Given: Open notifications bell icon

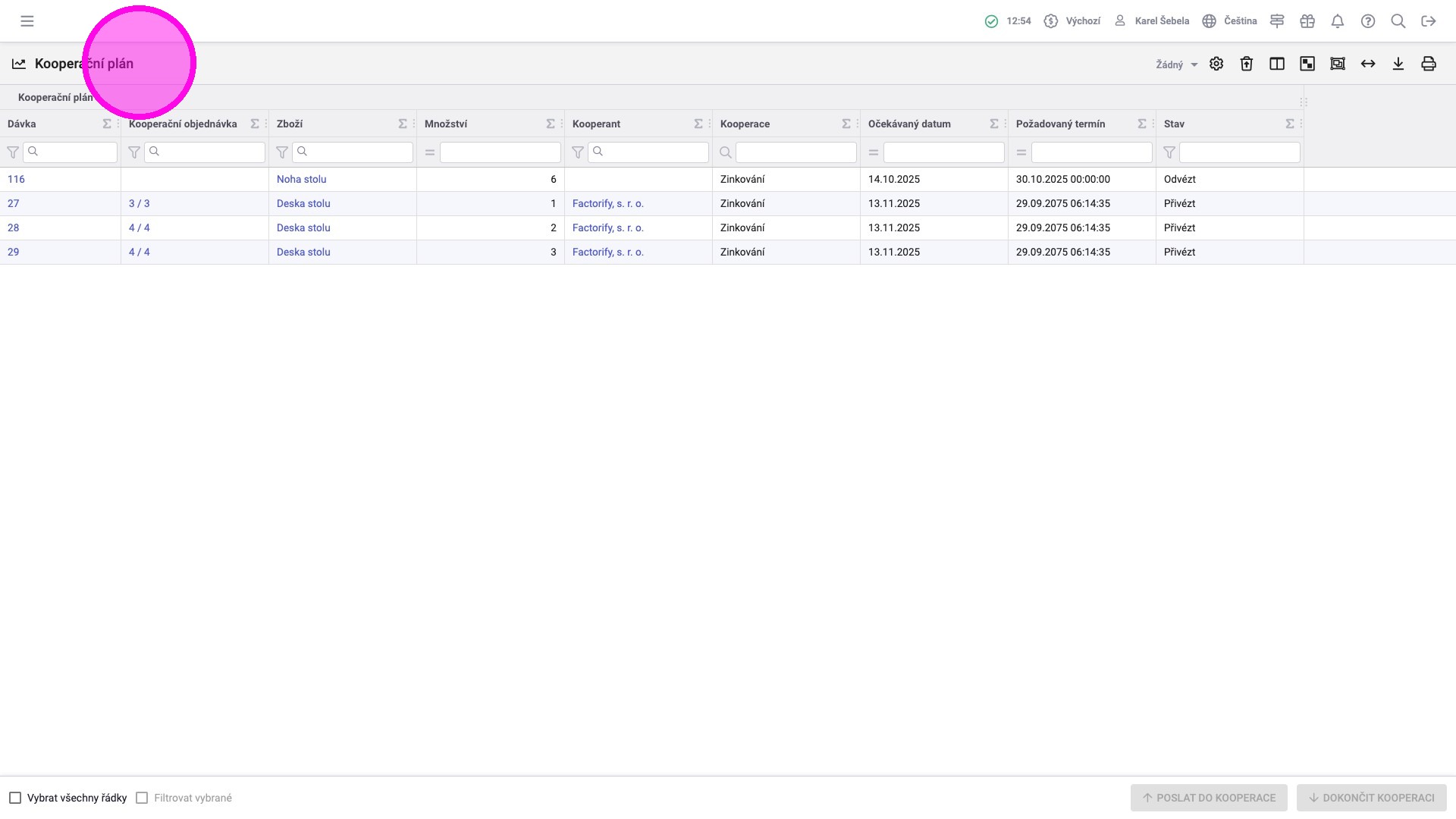Looking at the screenshot, I should (x=1338, y=21).
